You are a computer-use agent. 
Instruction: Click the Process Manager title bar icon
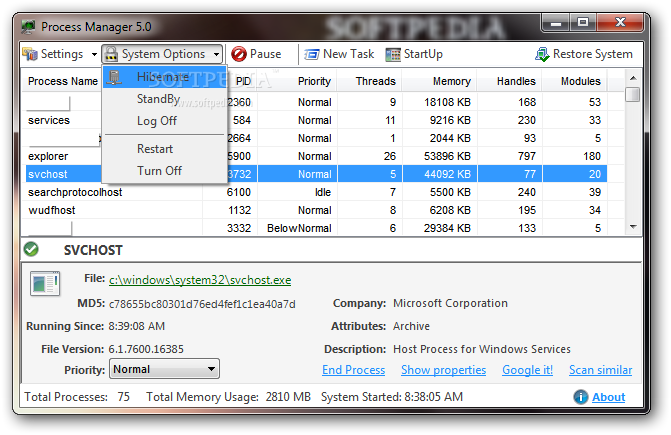pos(29,27)
